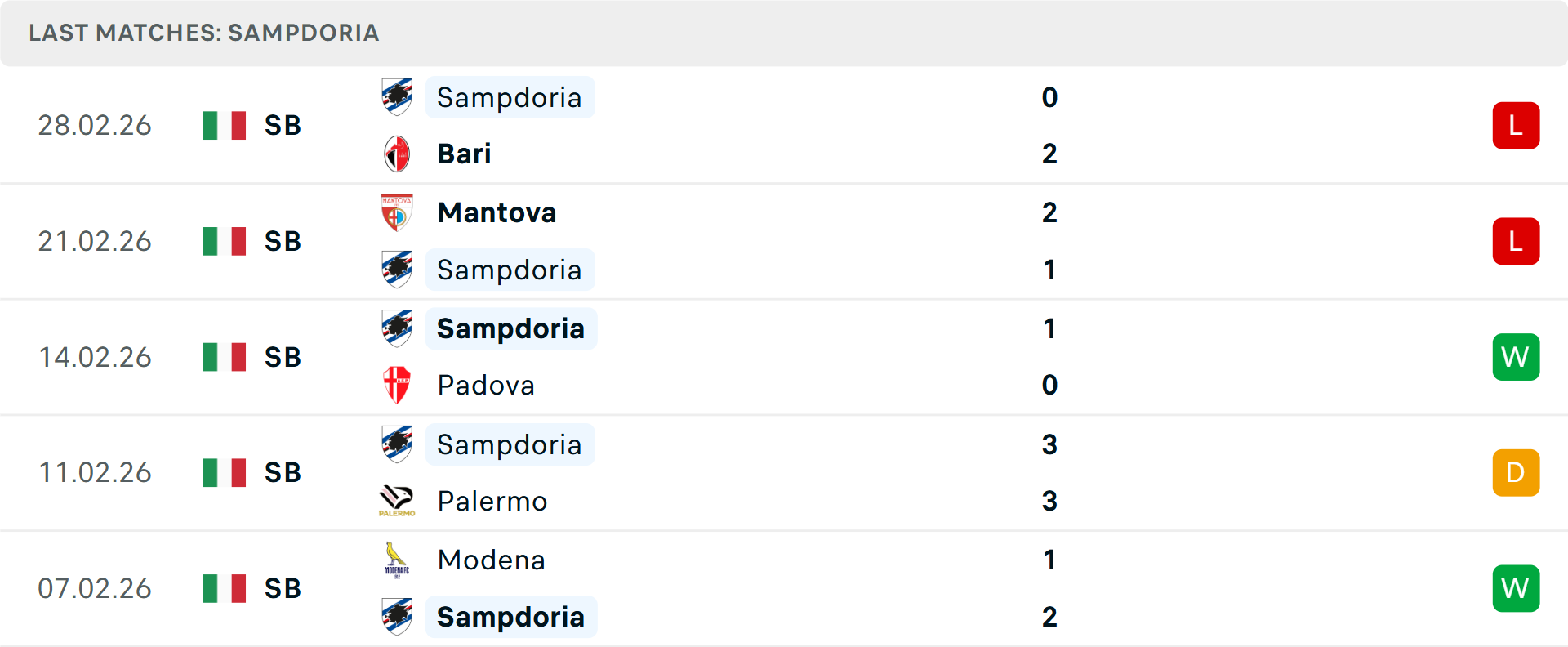This screenshot has height=647, width=1568.
Task: Click the green W result indicator for the Modena match
Action: (1516, 588)
